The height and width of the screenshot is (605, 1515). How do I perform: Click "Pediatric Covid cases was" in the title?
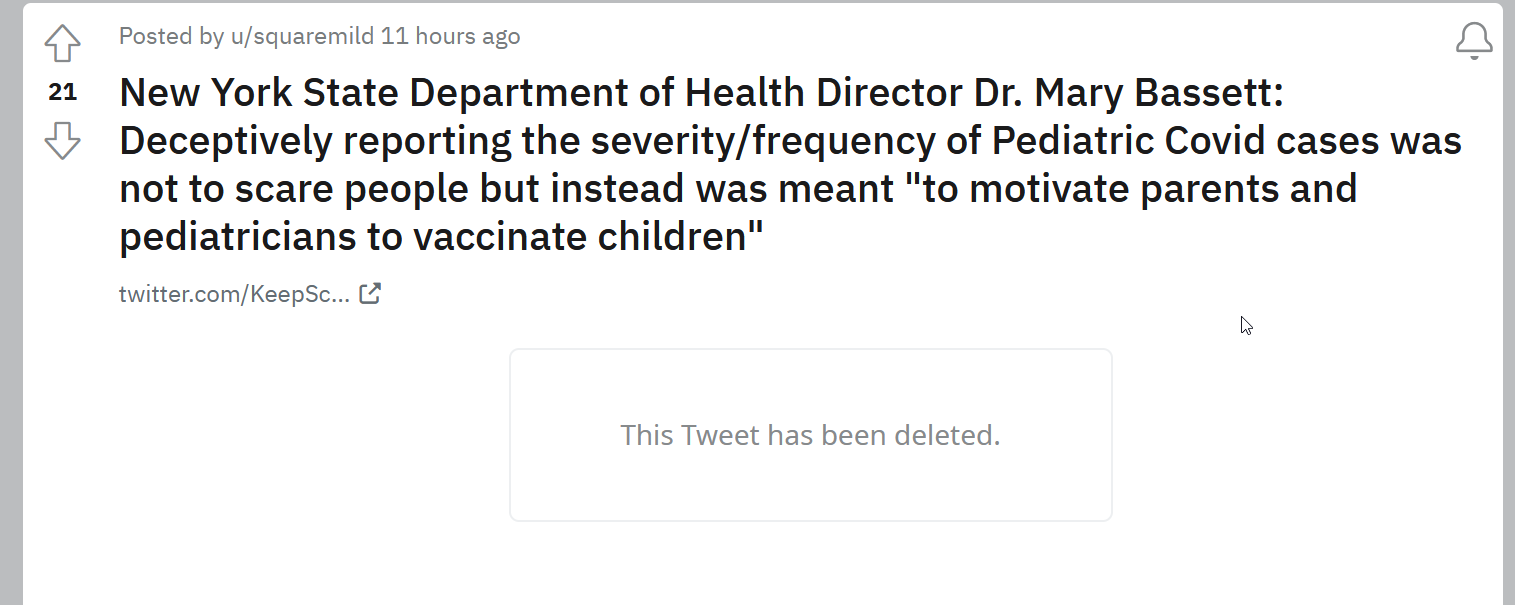[1227, 141]
